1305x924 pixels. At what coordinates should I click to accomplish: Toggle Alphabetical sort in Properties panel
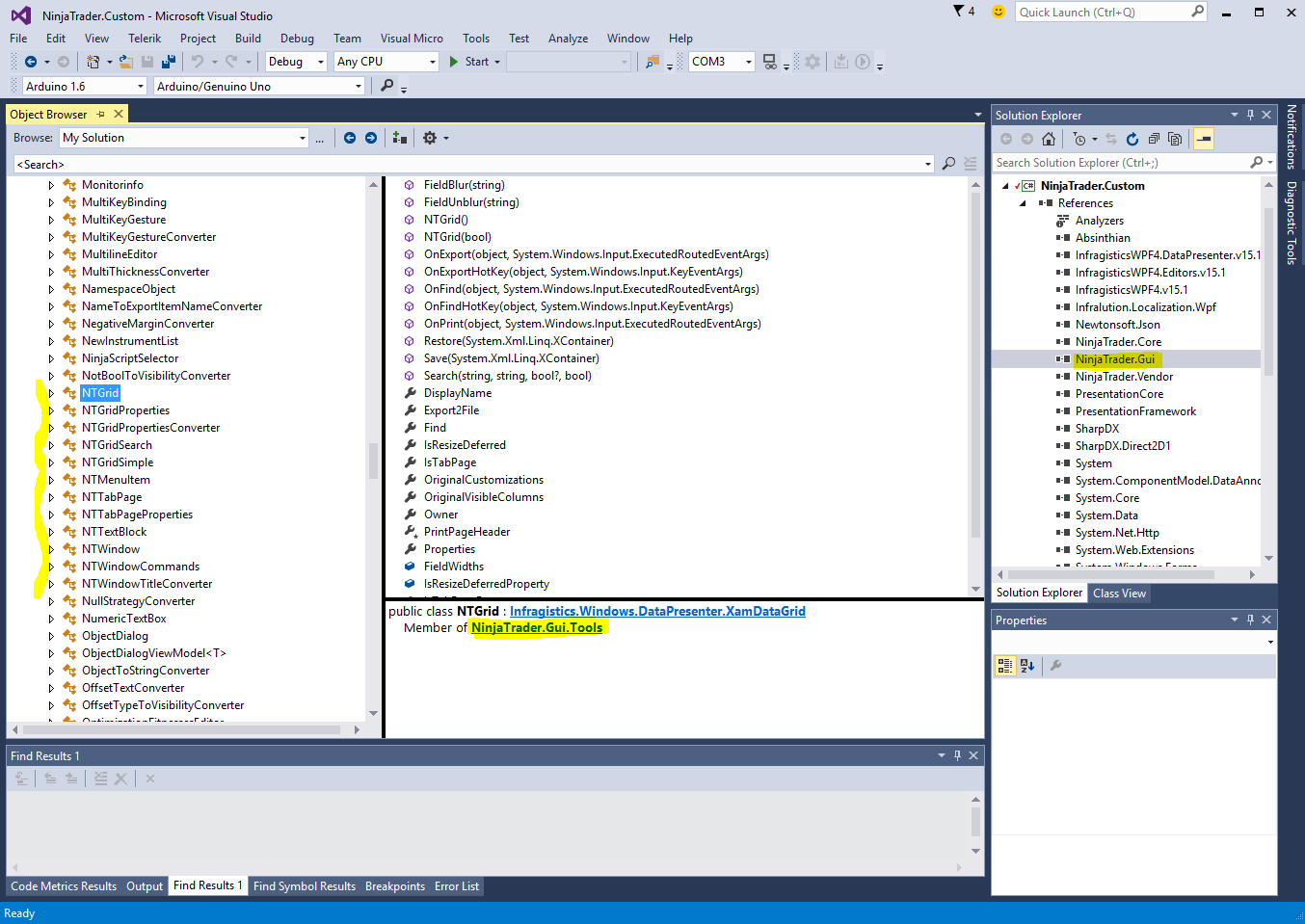(1026, 665)
